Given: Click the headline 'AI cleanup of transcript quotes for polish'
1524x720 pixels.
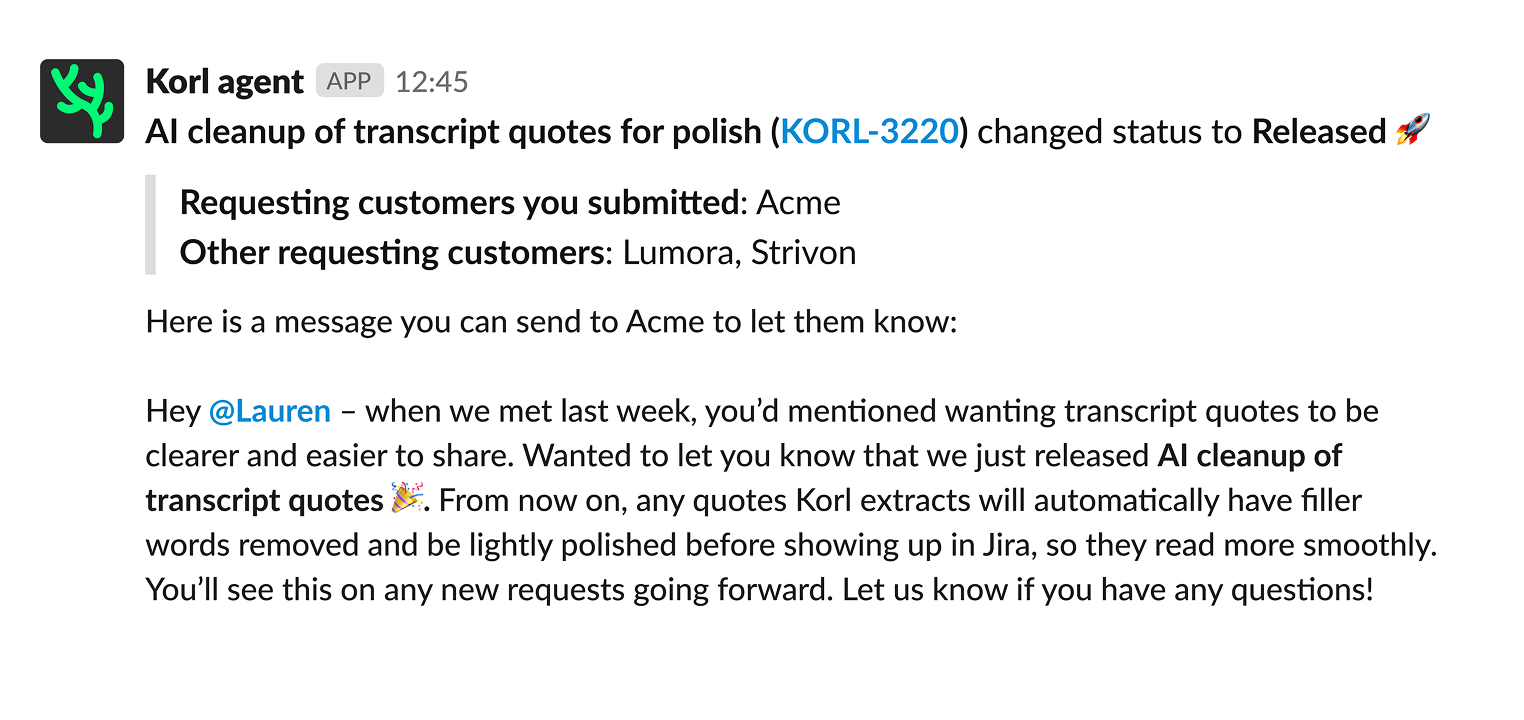Looking at the screenshot, I should [x=453, y=132].
